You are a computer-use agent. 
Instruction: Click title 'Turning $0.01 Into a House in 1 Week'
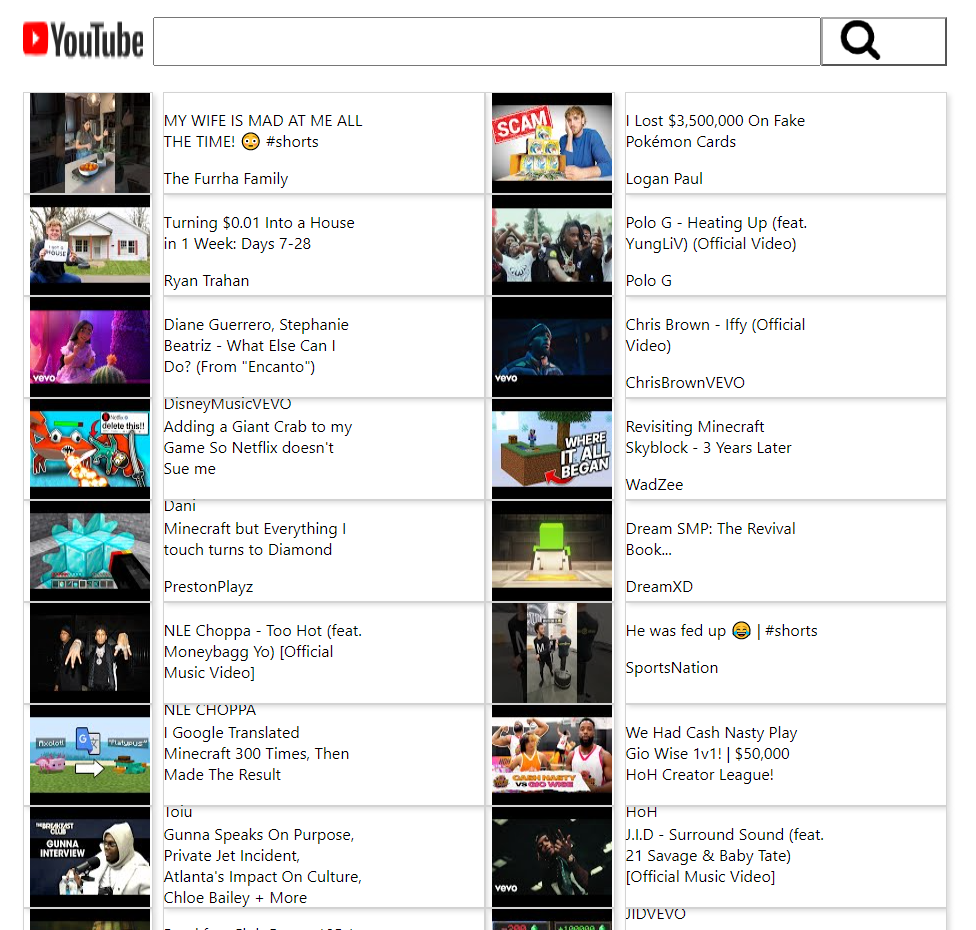[x=259, y=233]
